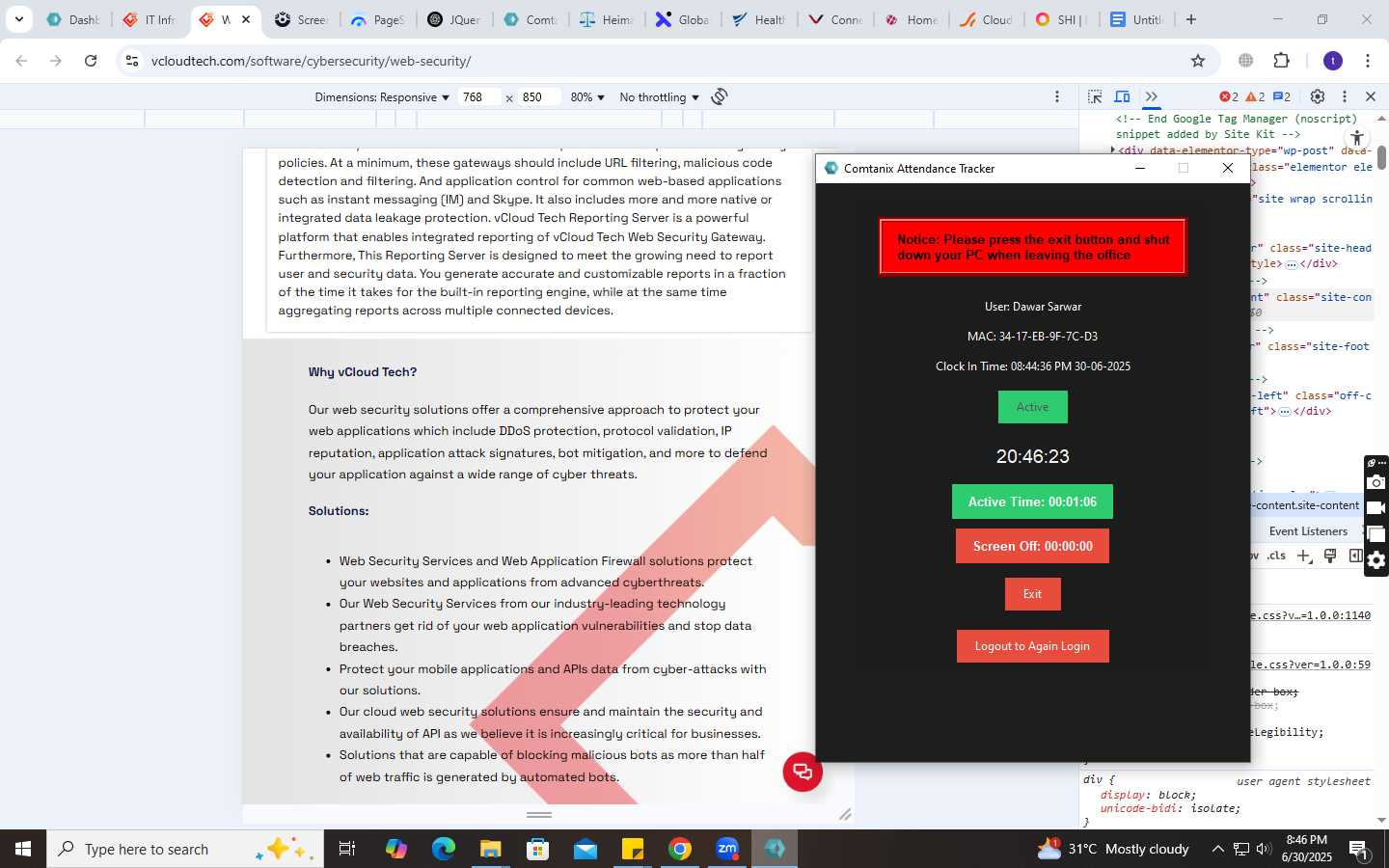This screenshot has width=1389, height=868.
Task: Open device toolbar more options menu
Action: click(x=1057, y=96)
